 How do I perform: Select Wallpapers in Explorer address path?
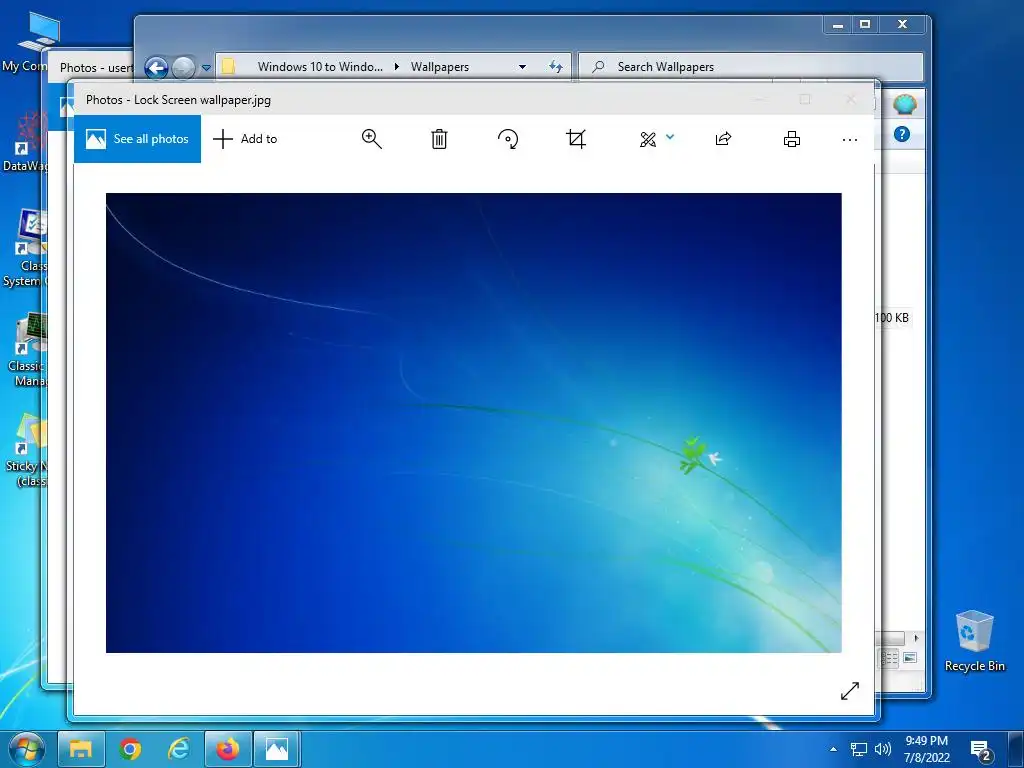tap(440, 67)
